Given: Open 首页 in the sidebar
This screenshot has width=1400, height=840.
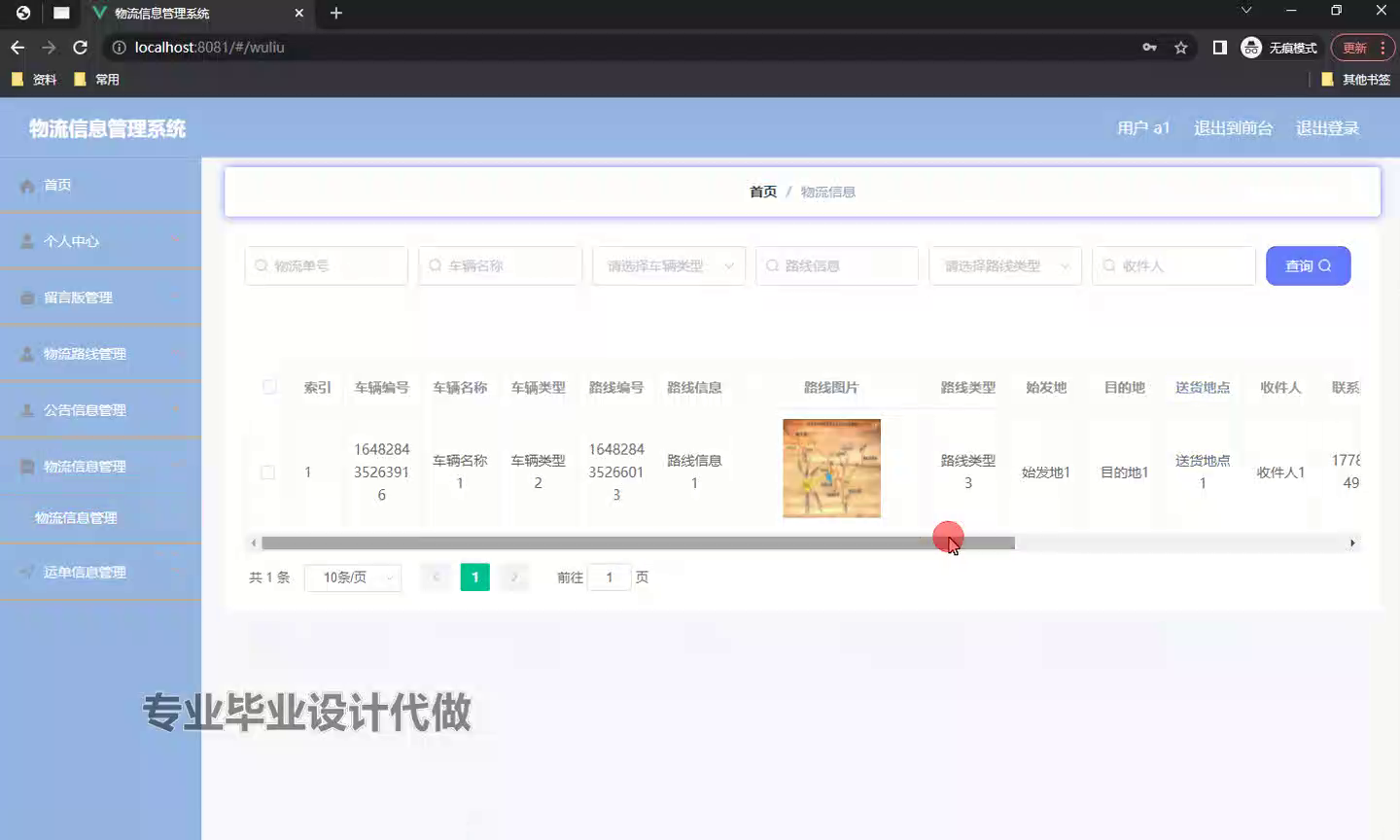Looking at the screenshot, I should [x=100, y=185].
